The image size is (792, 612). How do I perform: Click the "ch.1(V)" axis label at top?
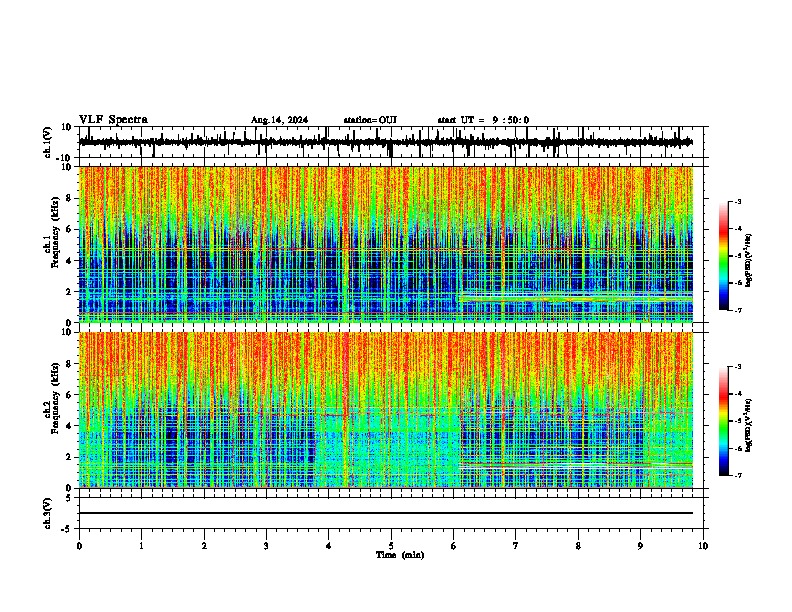[48, 142]
